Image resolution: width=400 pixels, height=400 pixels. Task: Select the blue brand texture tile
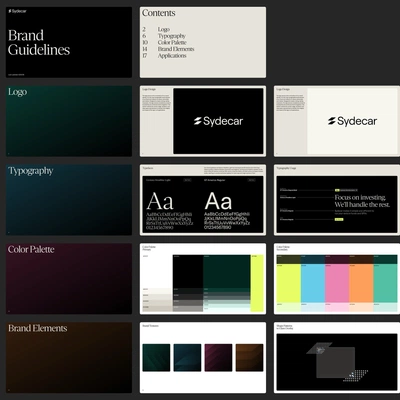tap(187, 358)
